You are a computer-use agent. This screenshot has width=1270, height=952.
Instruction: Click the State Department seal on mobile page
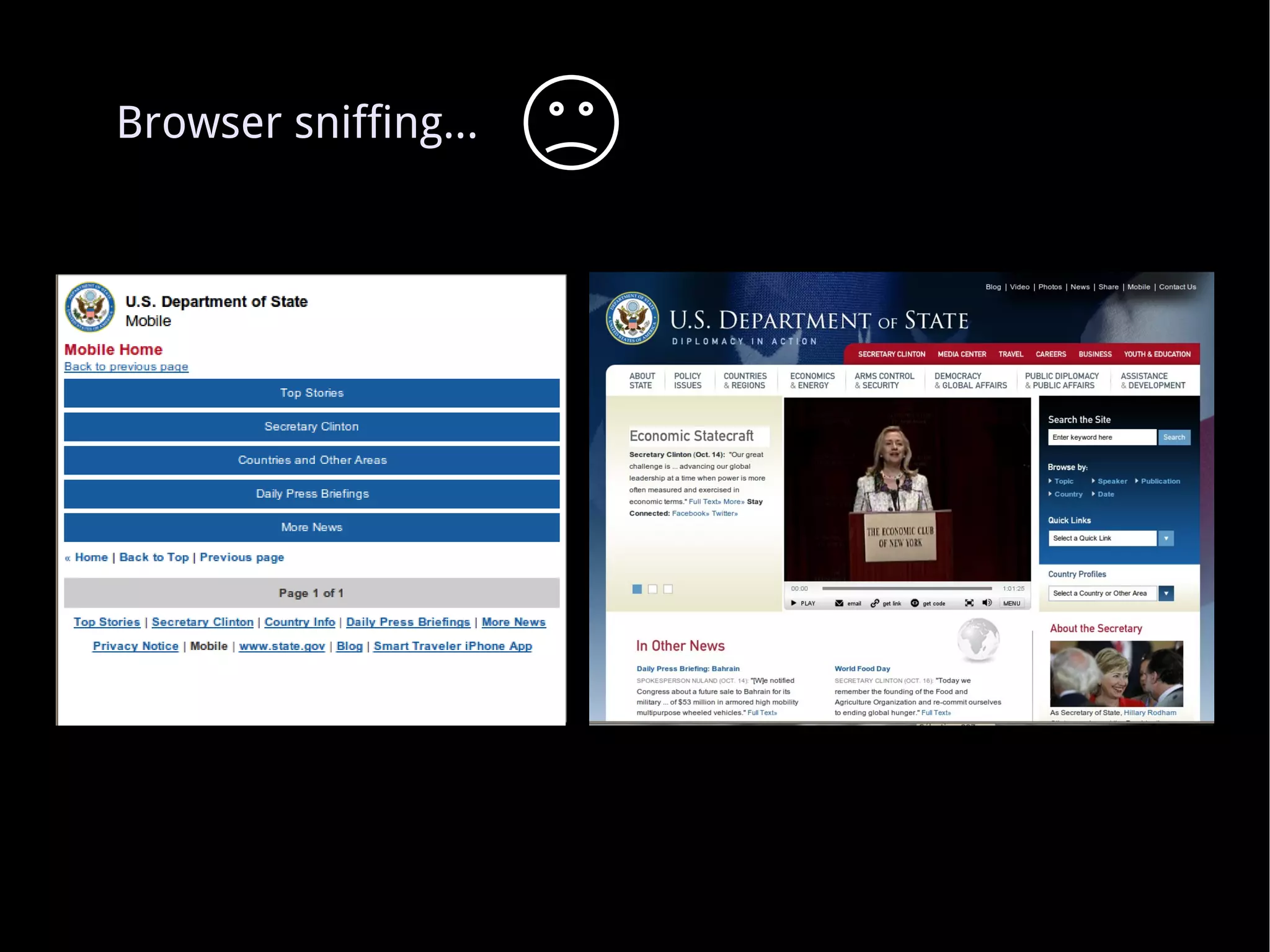[90, 307]
